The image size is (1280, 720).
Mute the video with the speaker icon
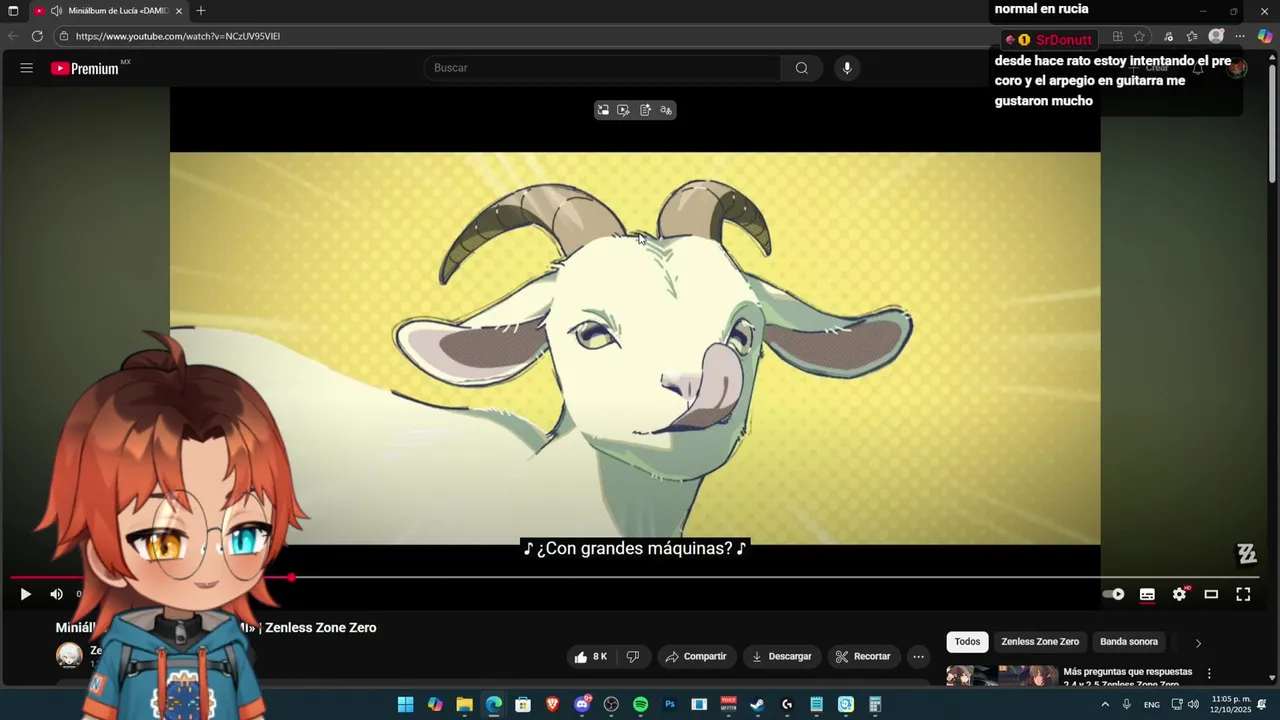(x=57, y=594)
